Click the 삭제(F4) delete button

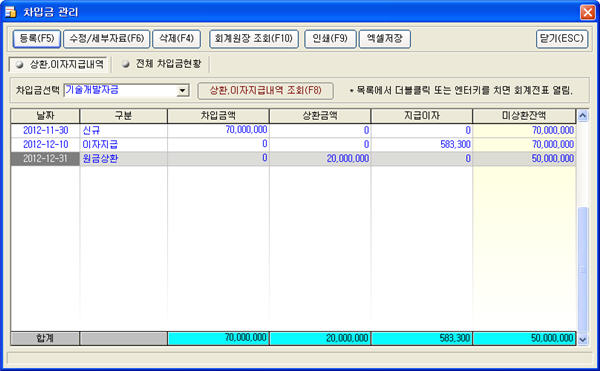[x=176, y=39]
